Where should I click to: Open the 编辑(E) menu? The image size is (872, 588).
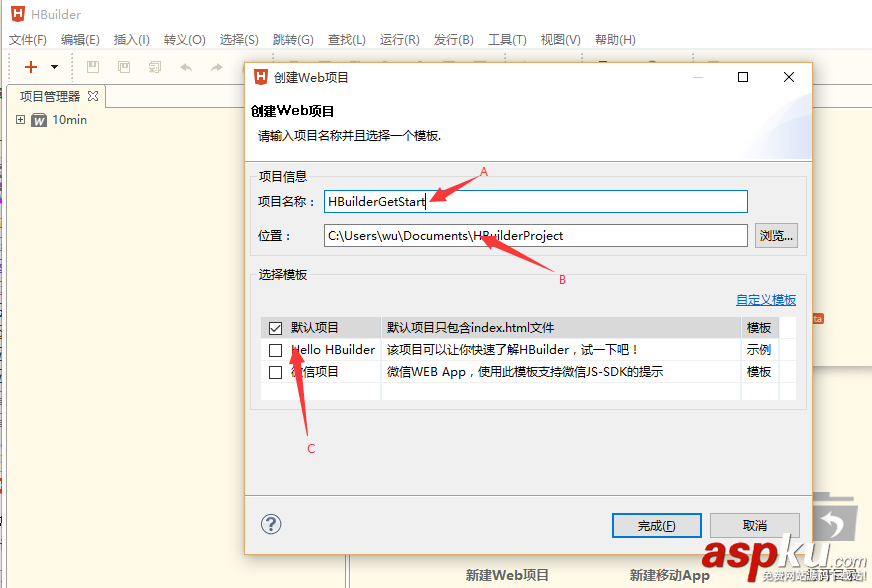tap(80, 39)
